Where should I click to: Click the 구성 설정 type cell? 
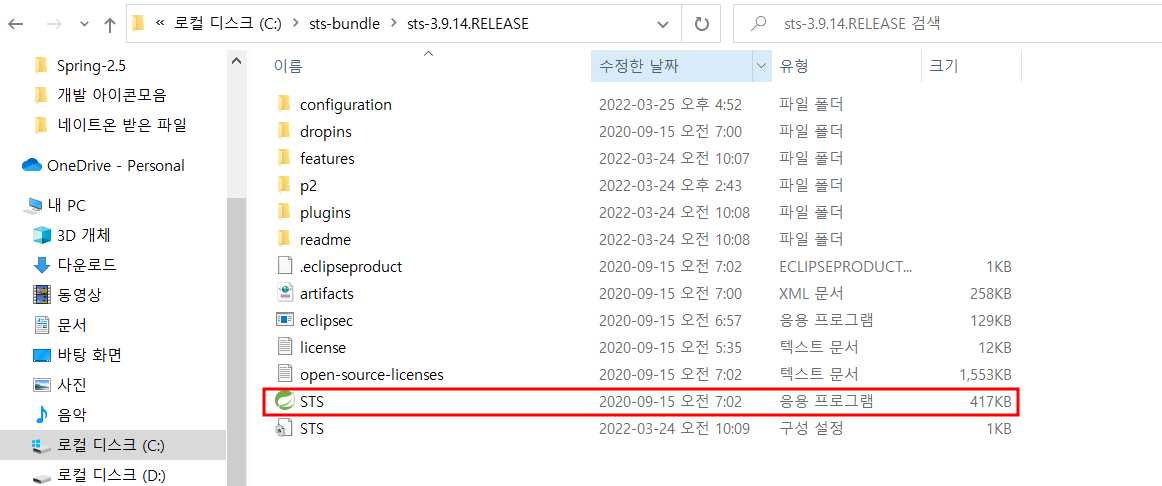(x=811, y=428)
